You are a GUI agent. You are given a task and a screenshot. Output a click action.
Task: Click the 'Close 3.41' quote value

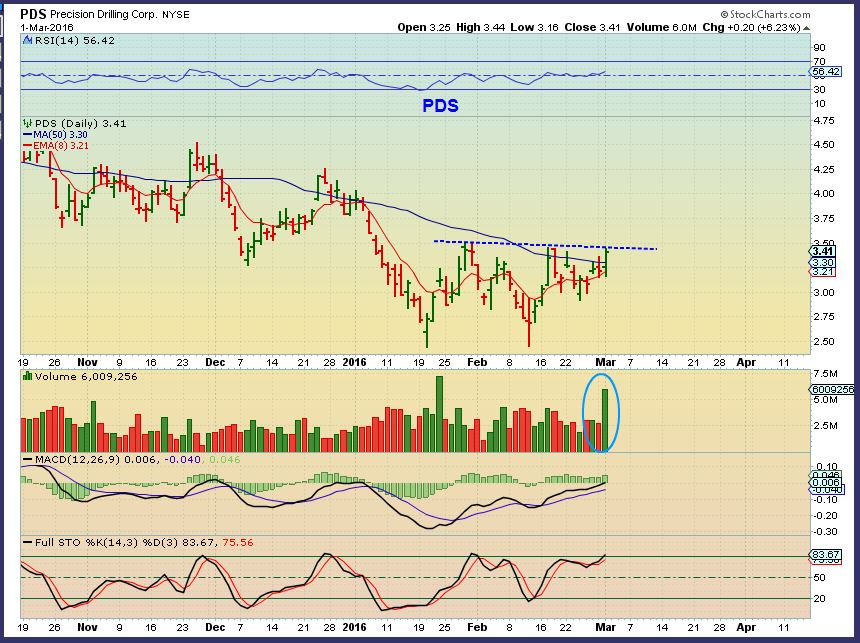click(x=592, y=27)
